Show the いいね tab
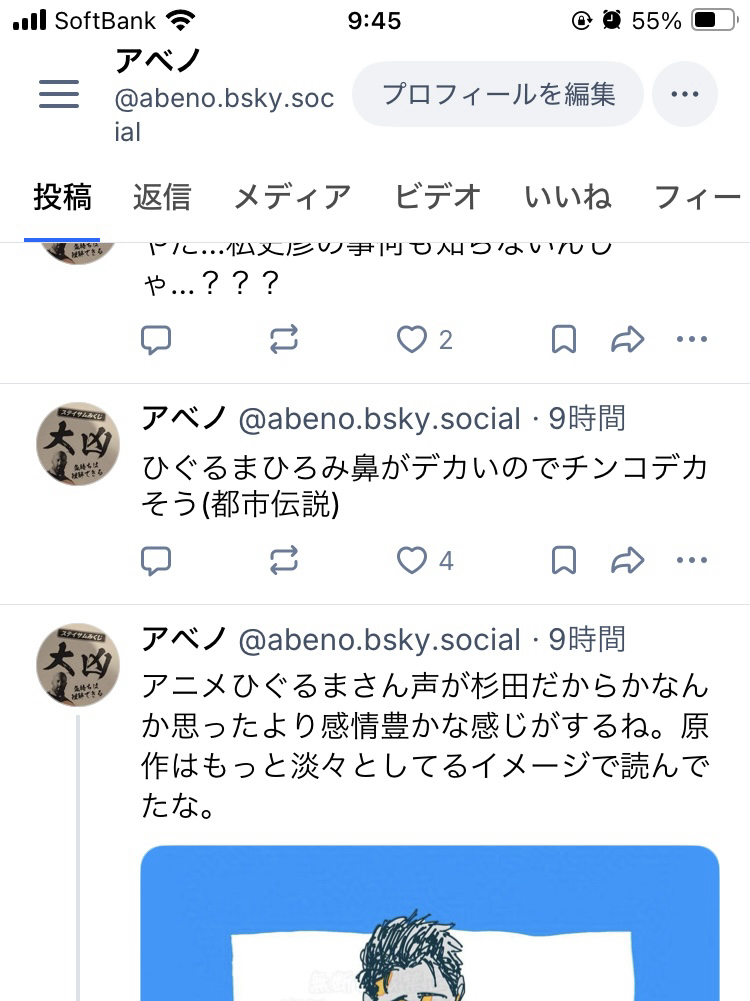750x1001 pixels. click(568, 197)
